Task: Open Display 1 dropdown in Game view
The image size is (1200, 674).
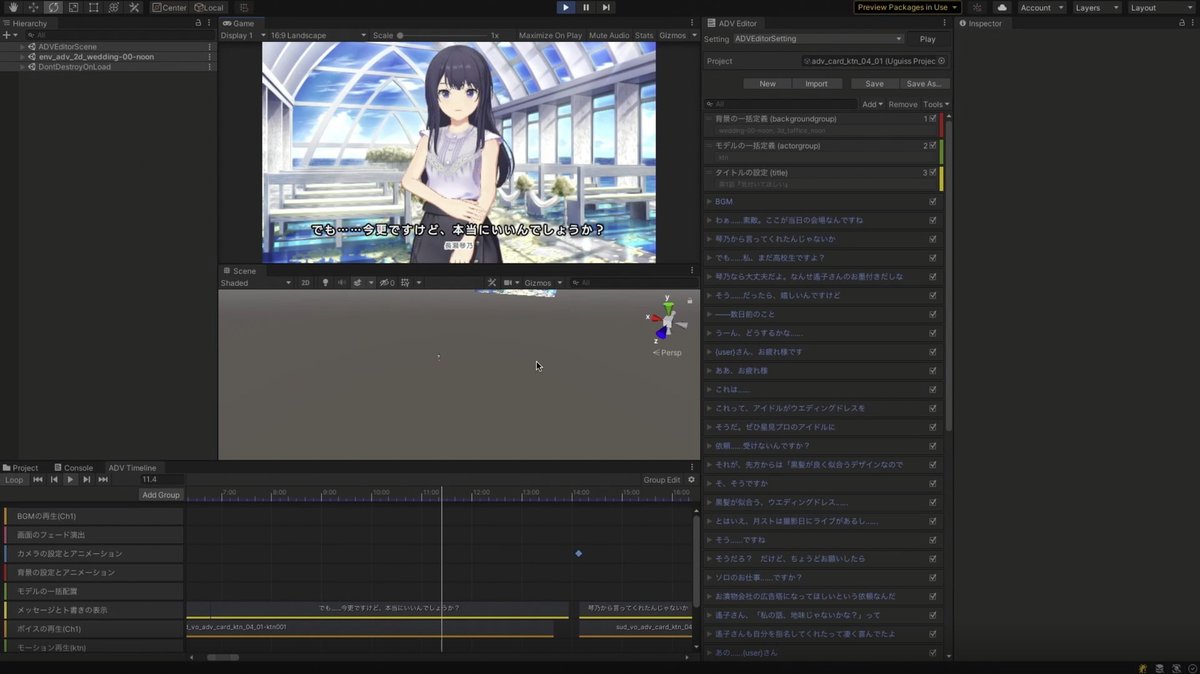Action: [243, 35]
